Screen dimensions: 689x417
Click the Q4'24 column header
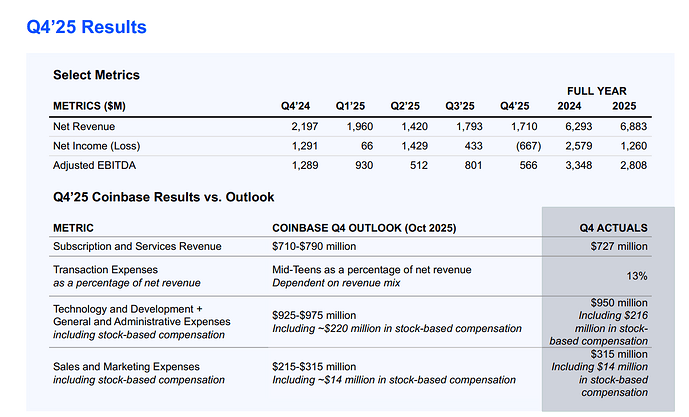(x=295, y=106)
